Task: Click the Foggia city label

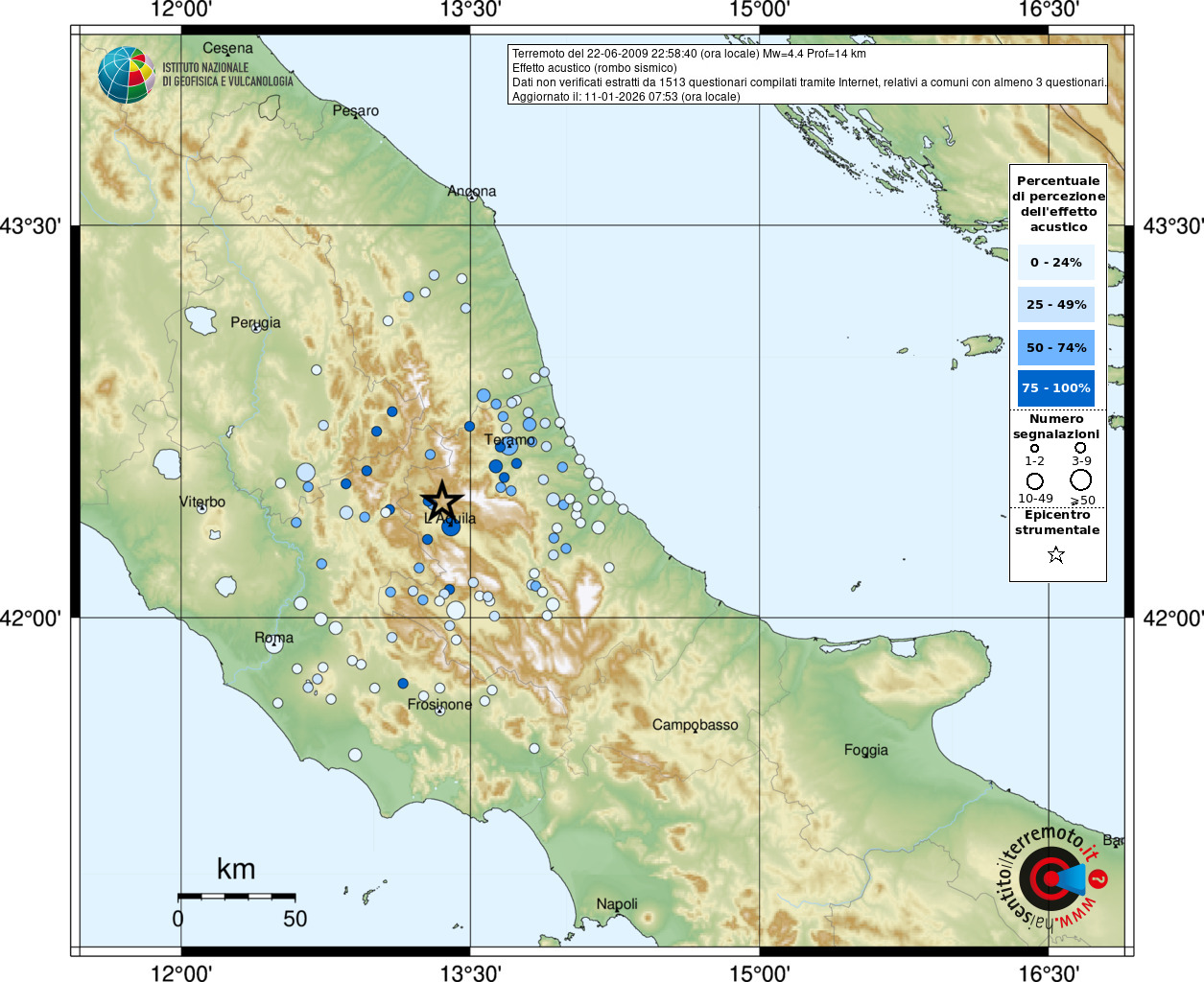Action: tap(866, 750)
